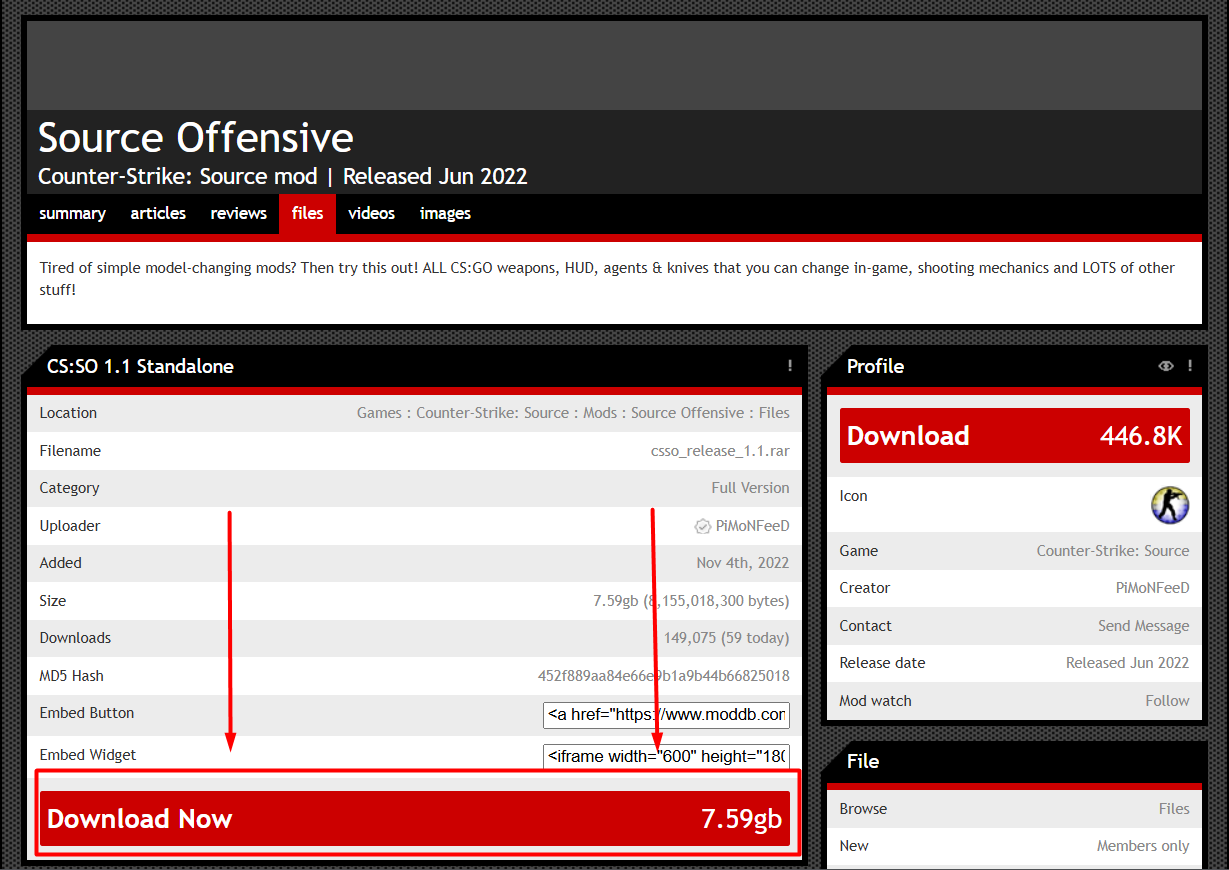Screen dimensions: 1229x870
Task: Click the Embed Widget iframe code field
Action: point(667,756)
